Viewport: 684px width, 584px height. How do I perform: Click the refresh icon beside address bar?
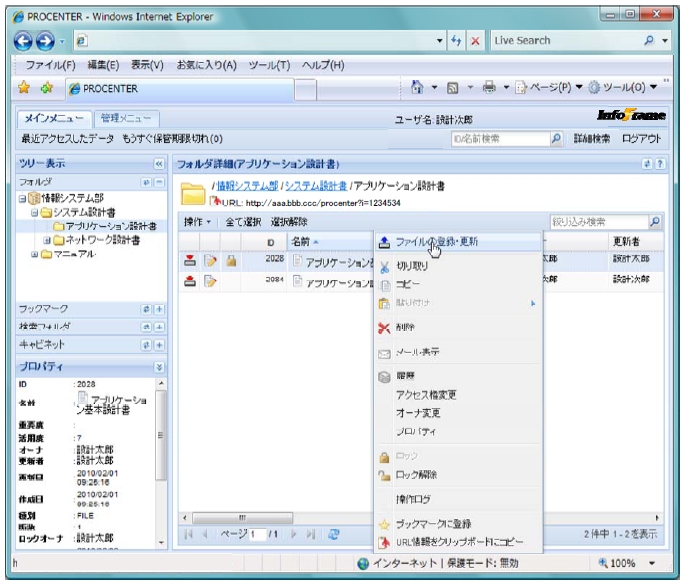pos(456,41)
